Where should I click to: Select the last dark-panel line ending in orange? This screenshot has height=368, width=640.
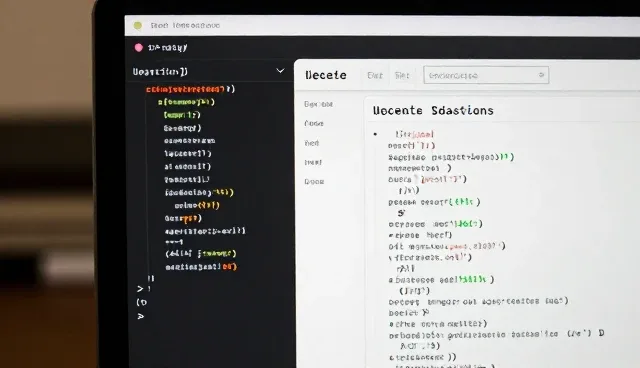201,267
